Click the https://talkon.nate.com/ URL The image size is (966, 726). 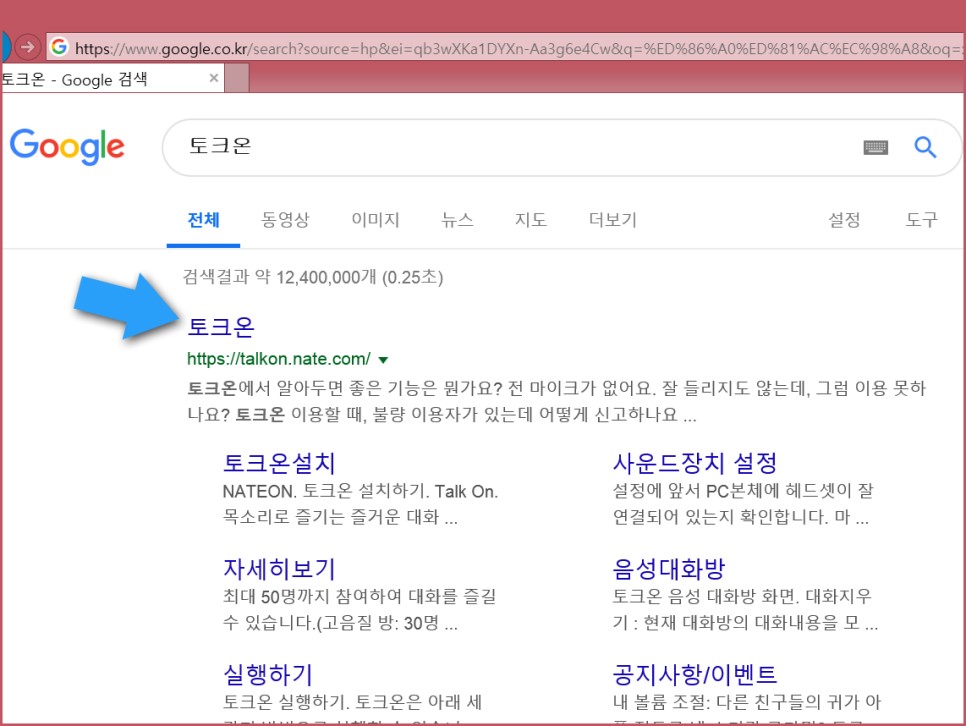(278, 359)
